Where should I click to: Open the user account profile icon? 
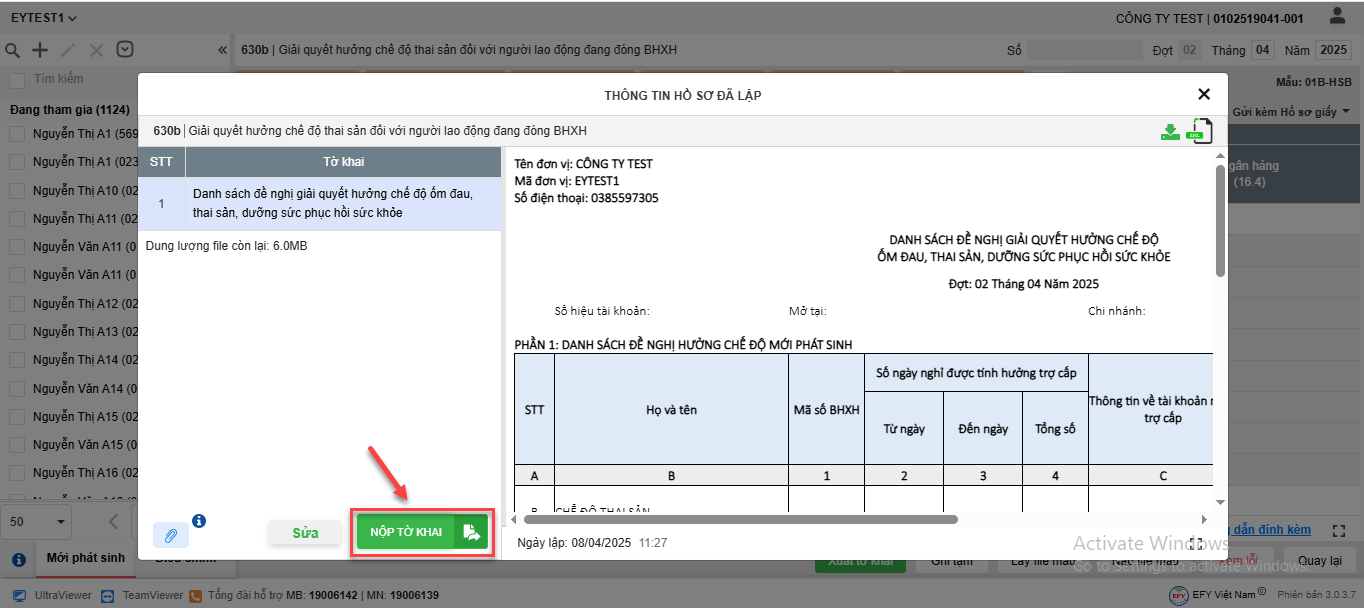(x=1336, y=17)
